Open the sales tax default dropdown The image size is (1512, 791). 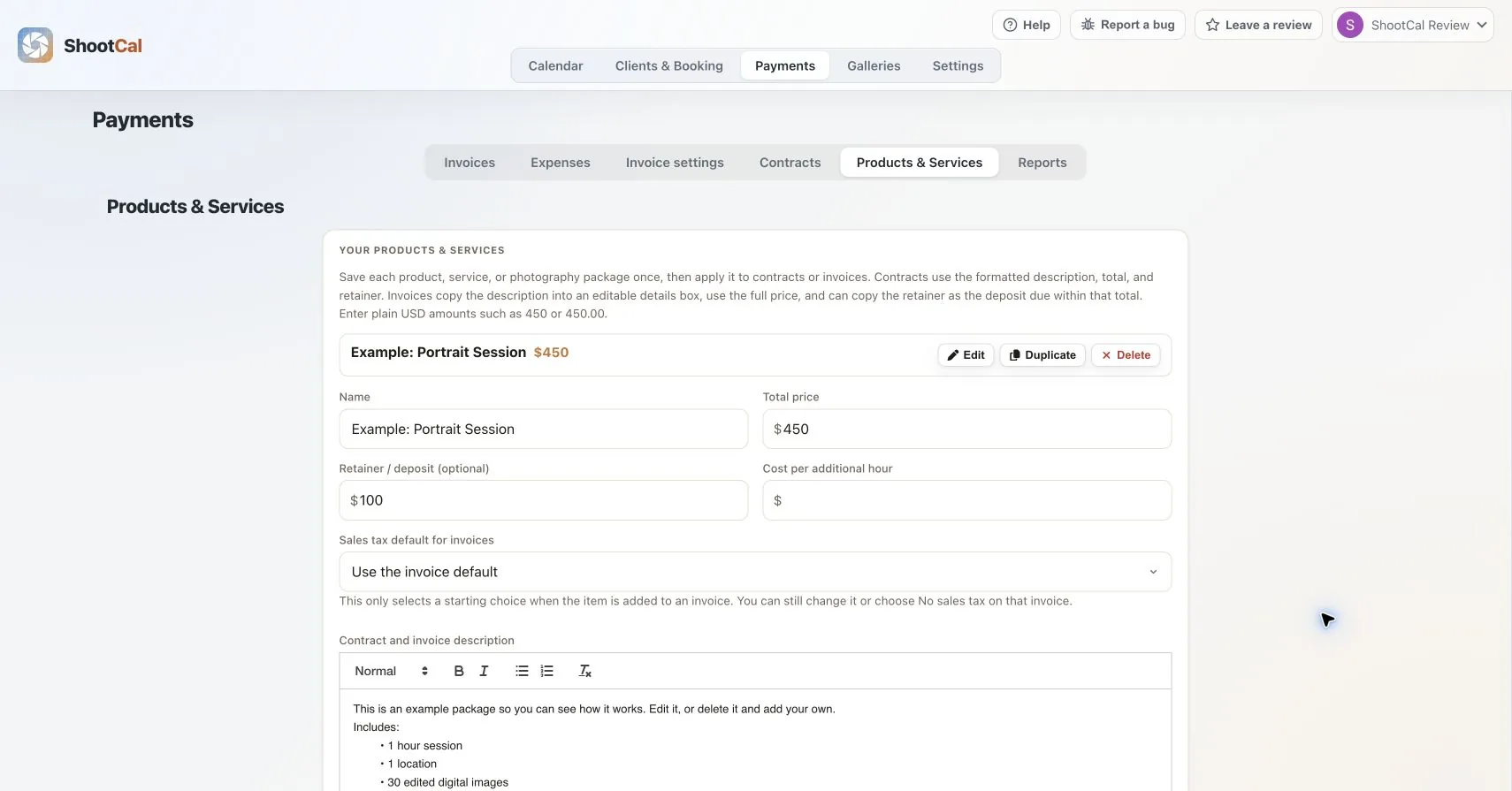[x=755, y=572]
